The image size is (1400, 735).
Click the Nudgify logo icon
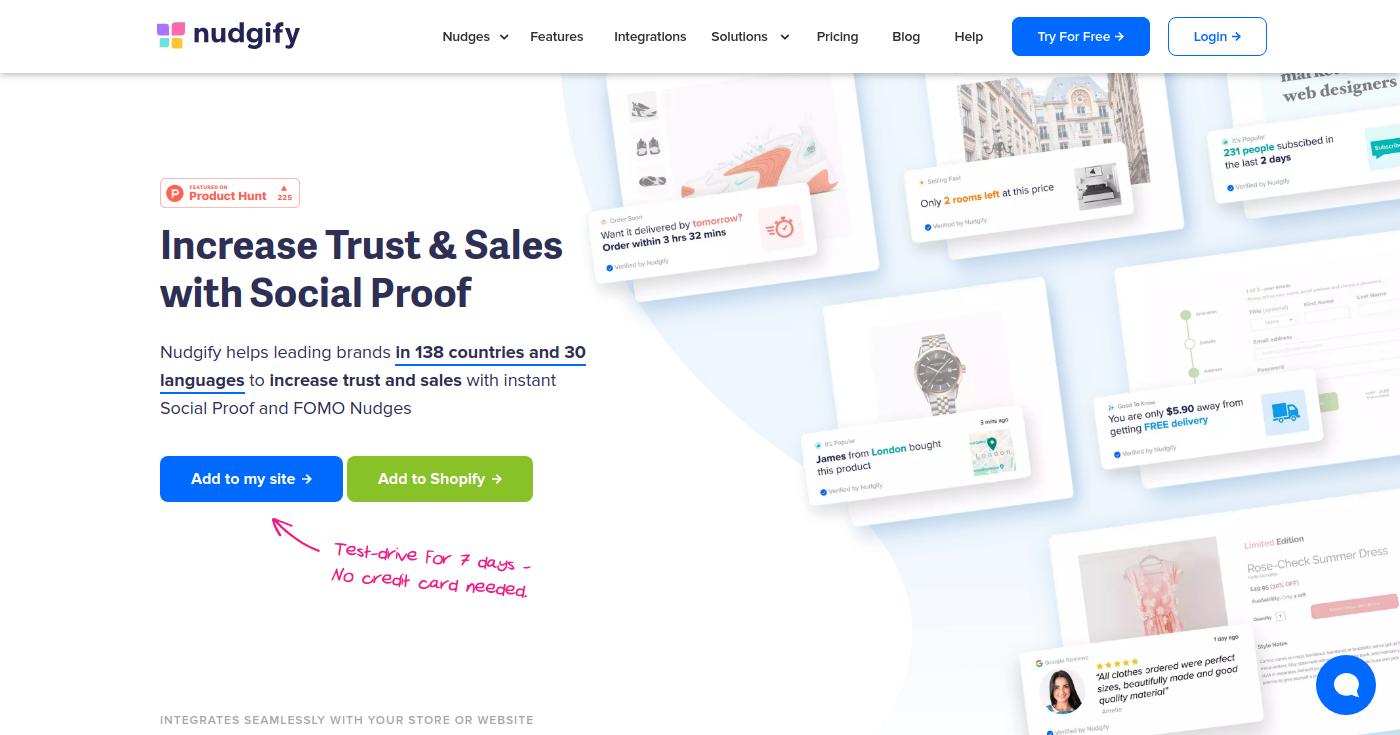[171, 36]
